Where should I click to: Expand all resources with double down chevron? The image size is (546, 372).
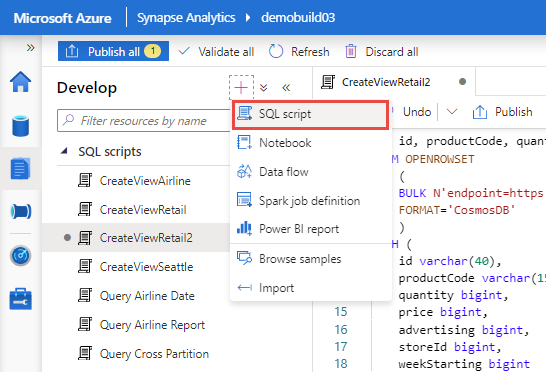coord(264,87)
